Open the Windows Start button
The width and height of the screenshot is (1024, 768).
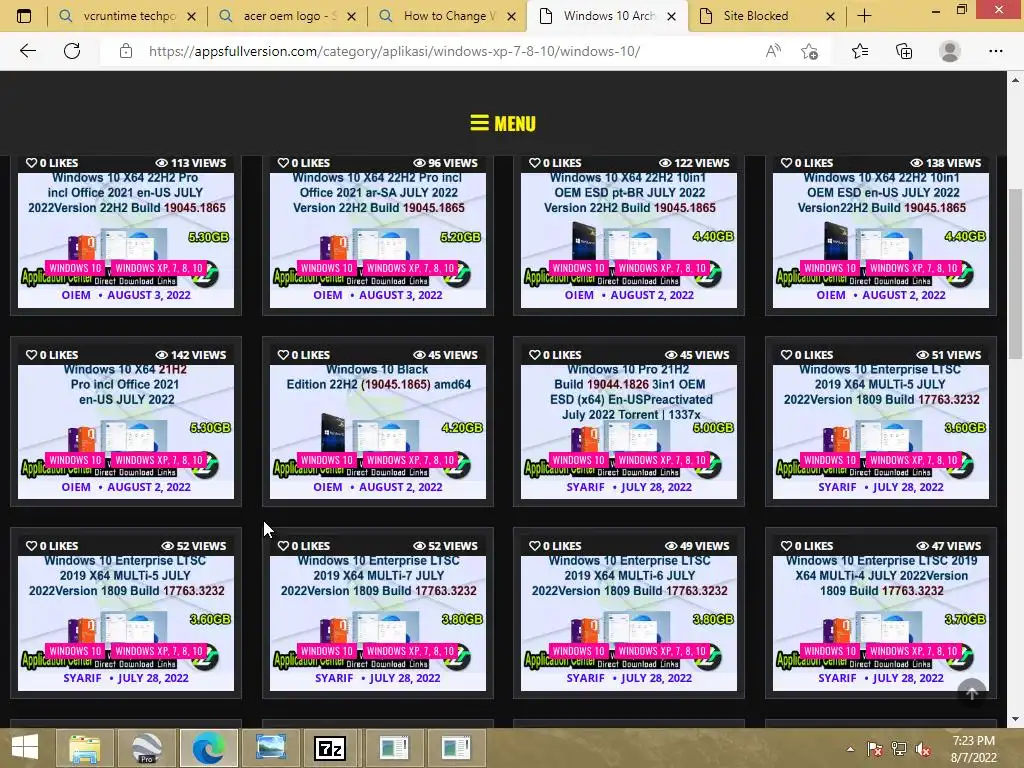(x=25, y=748)
